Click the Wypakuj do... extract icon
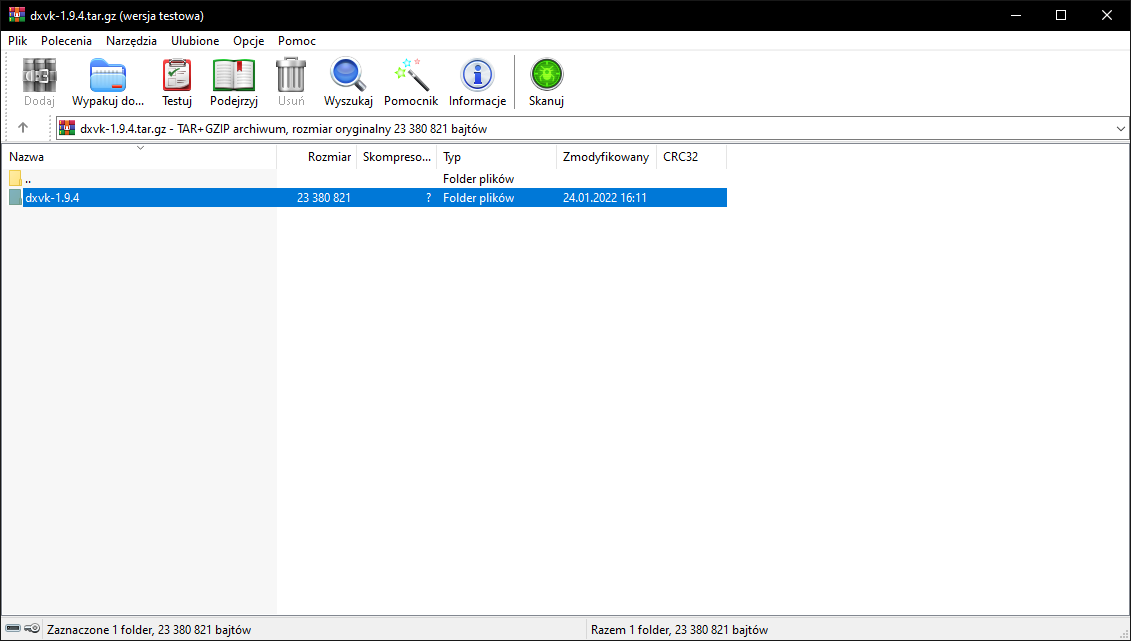The image size is (1131, 641). tap(108, 75)
